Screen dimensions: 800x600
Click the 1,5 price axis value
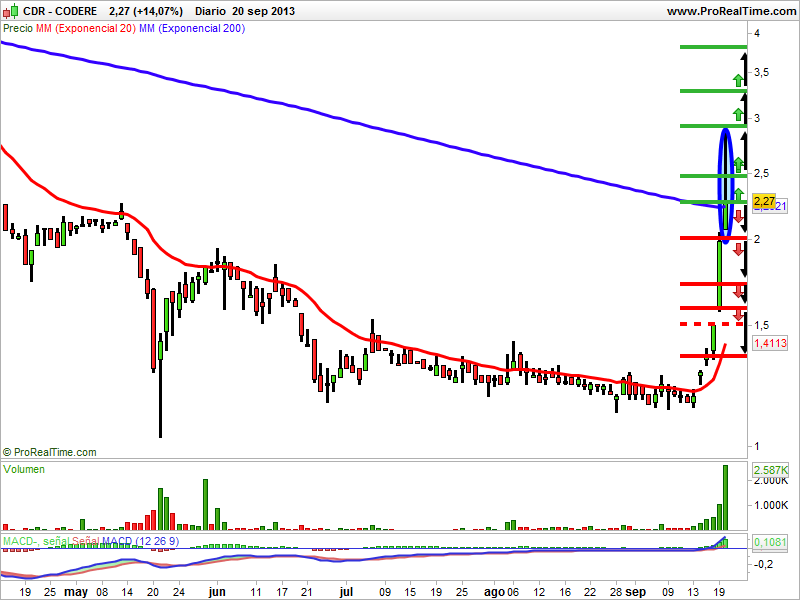761,326
